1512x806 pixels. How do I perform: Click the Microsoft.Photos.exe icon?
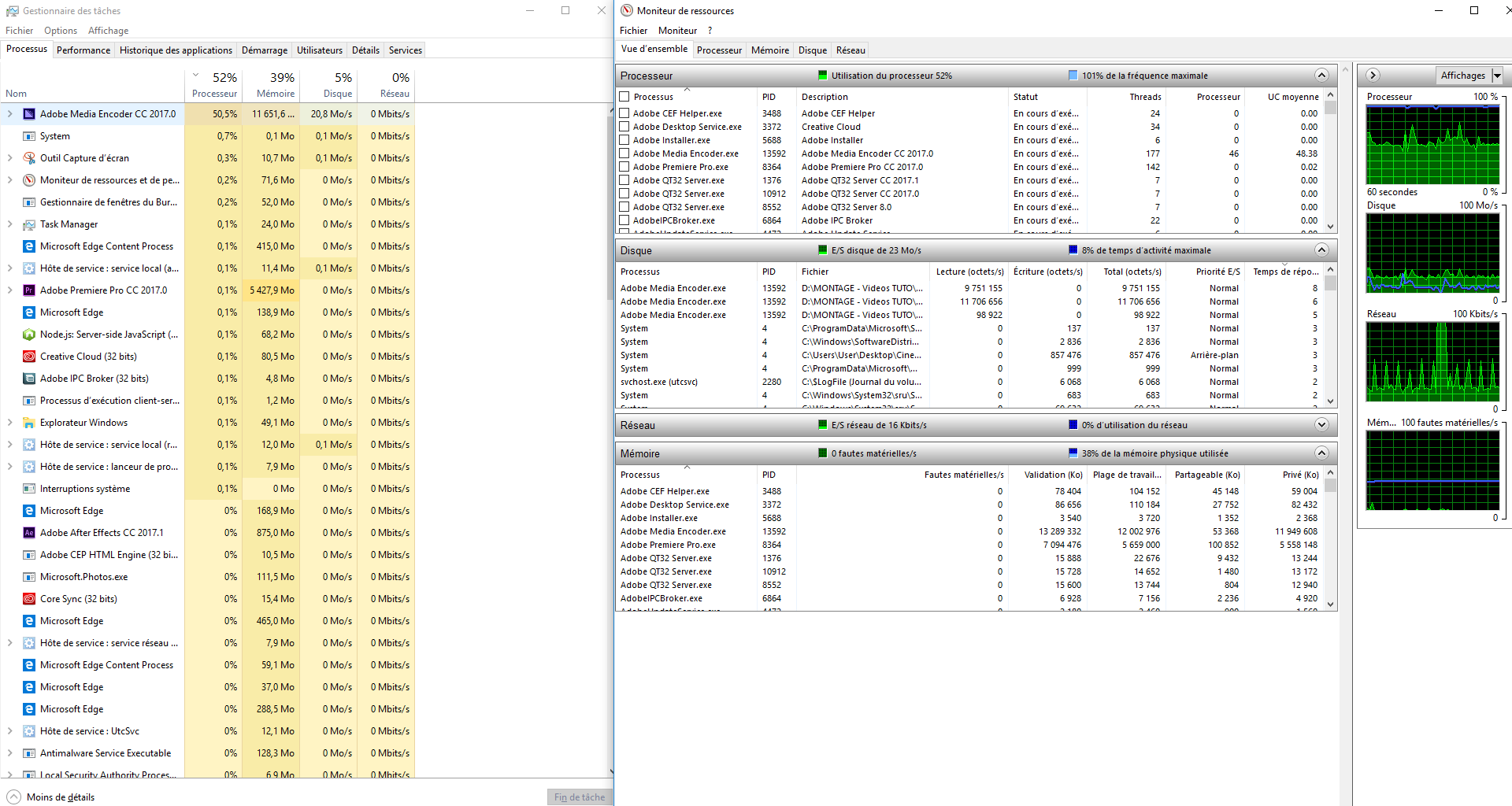[x=29, y=577]
